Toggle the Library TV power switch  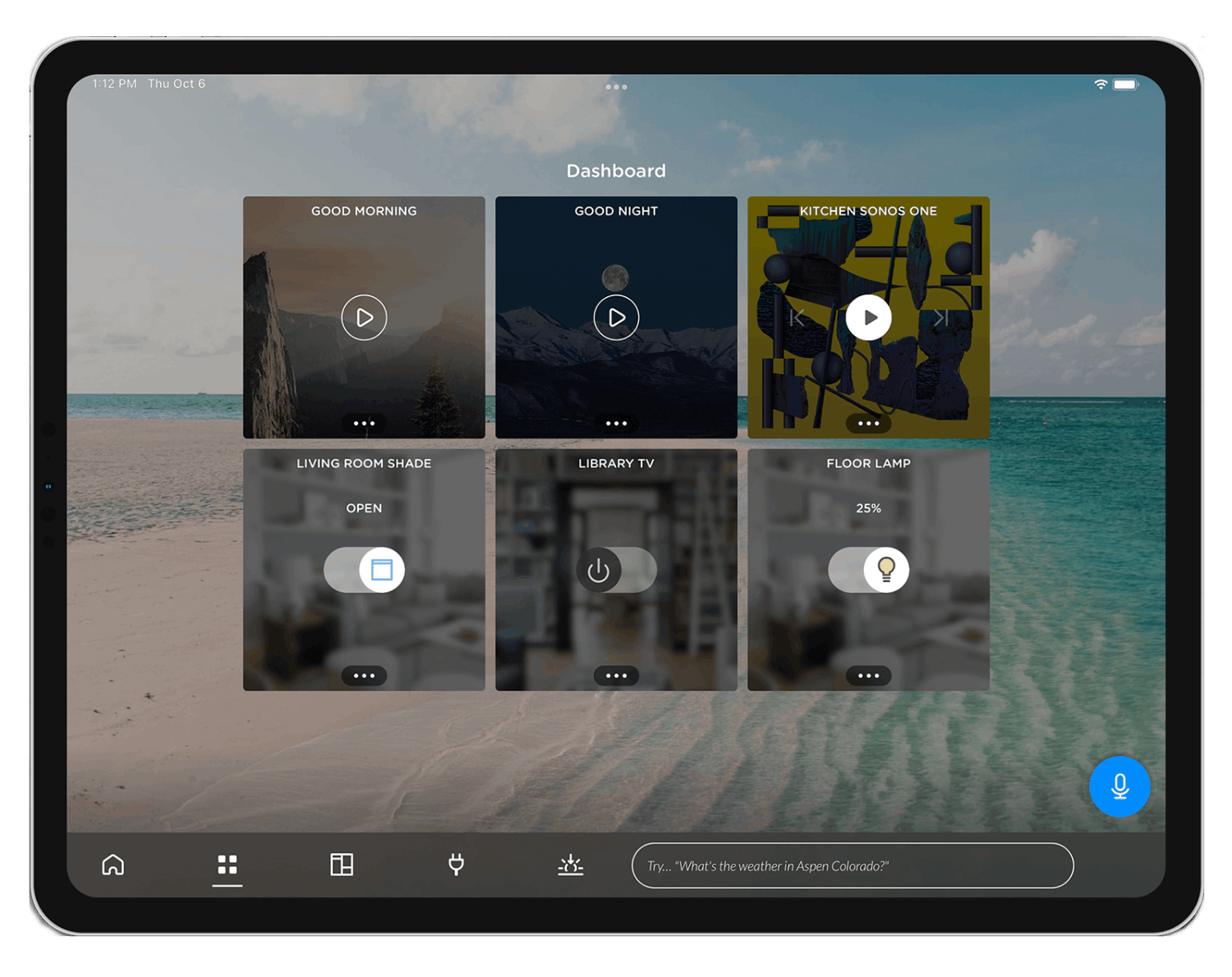click(x=616, y=570)
